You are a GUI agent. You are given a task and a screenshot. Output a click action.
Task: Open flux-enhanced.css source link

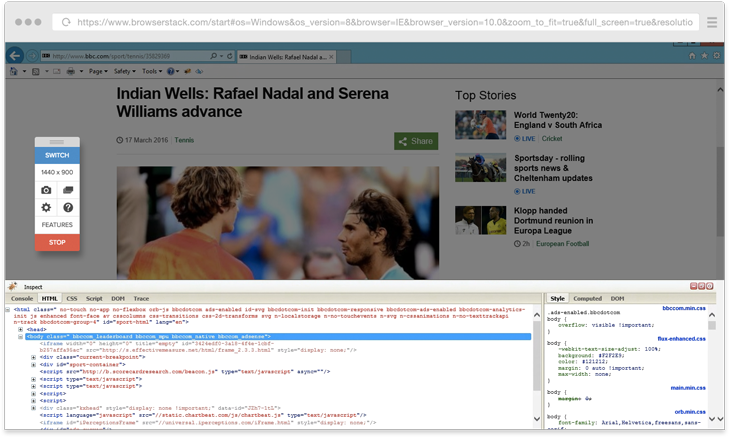(682, 338)
